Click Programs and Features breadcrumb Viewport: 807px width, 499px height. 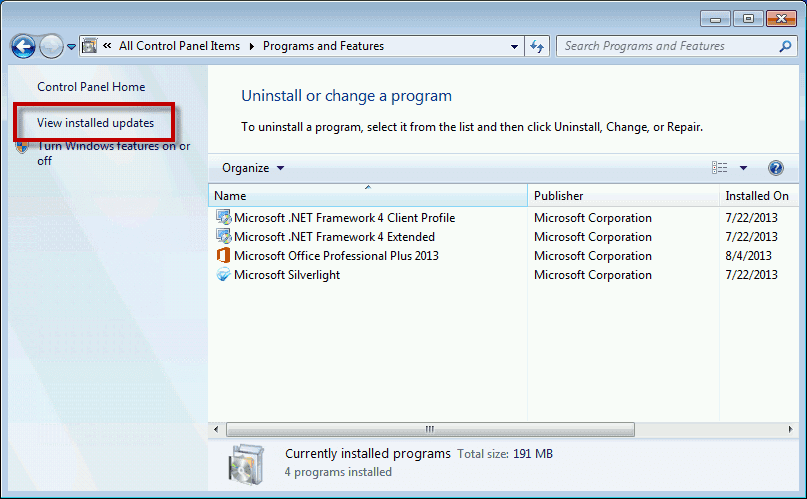tap(323, 46)
